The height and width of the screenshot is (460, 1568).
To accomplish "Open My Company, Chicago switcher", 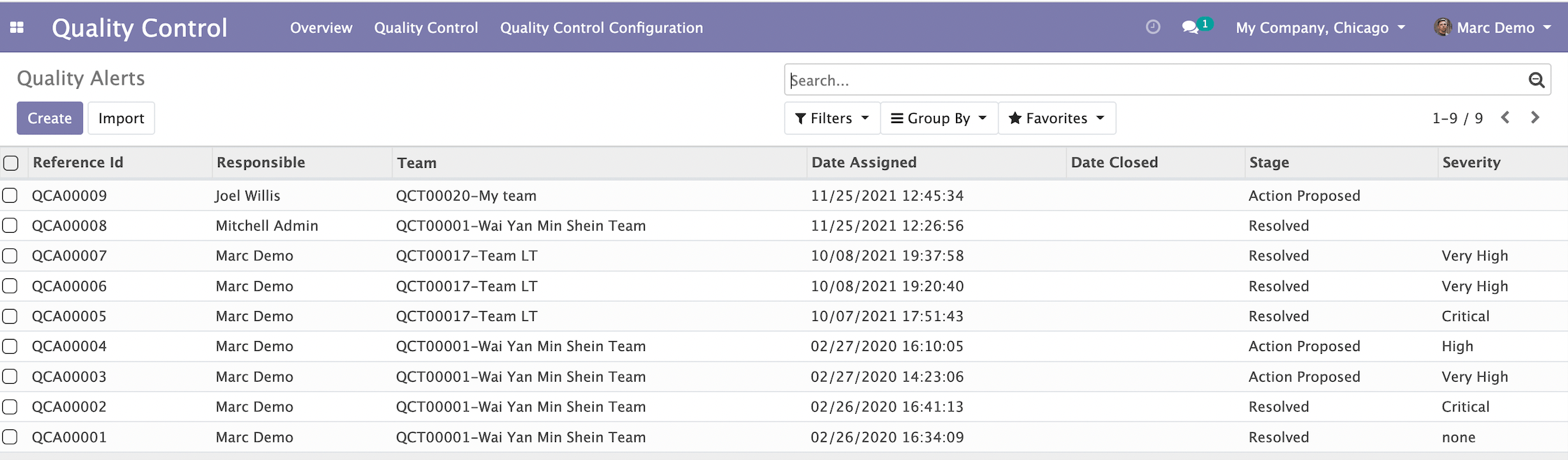I will [x=1319, y=28].
